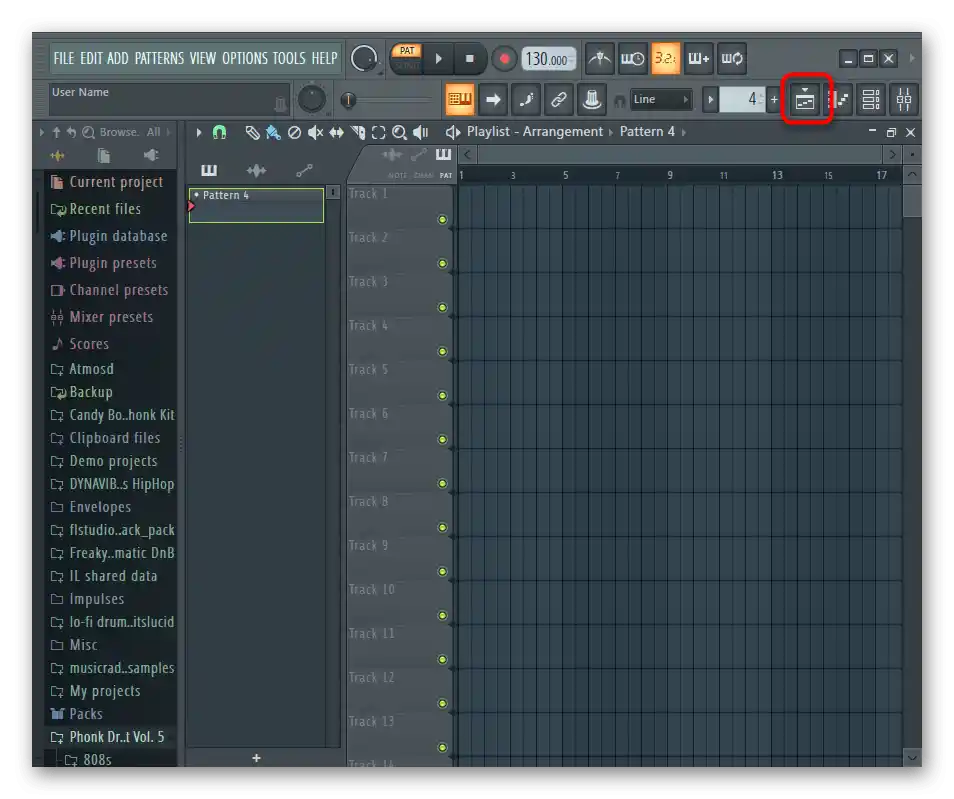Viewport: 954px width, 799px height.
Task: Select the Delete tool in Playlist
Action: tap(294, 132)
